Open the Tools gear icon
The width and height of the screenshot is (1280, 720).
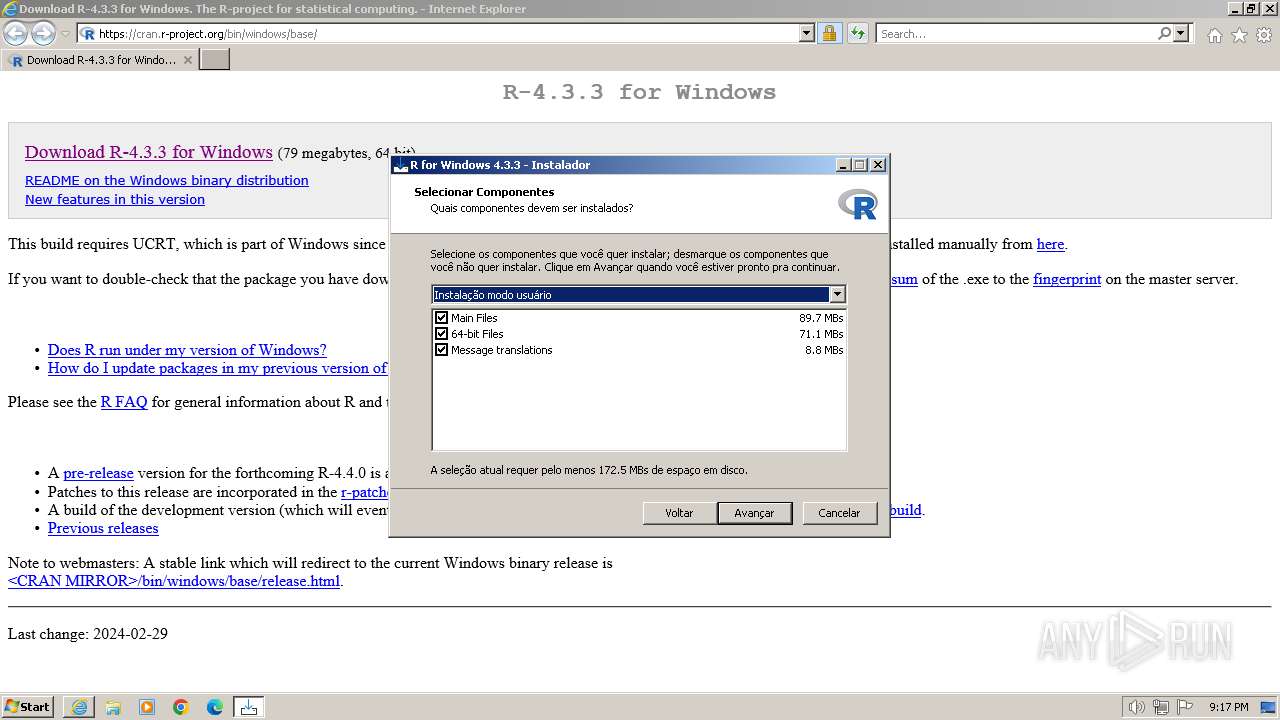[1264, 35]
